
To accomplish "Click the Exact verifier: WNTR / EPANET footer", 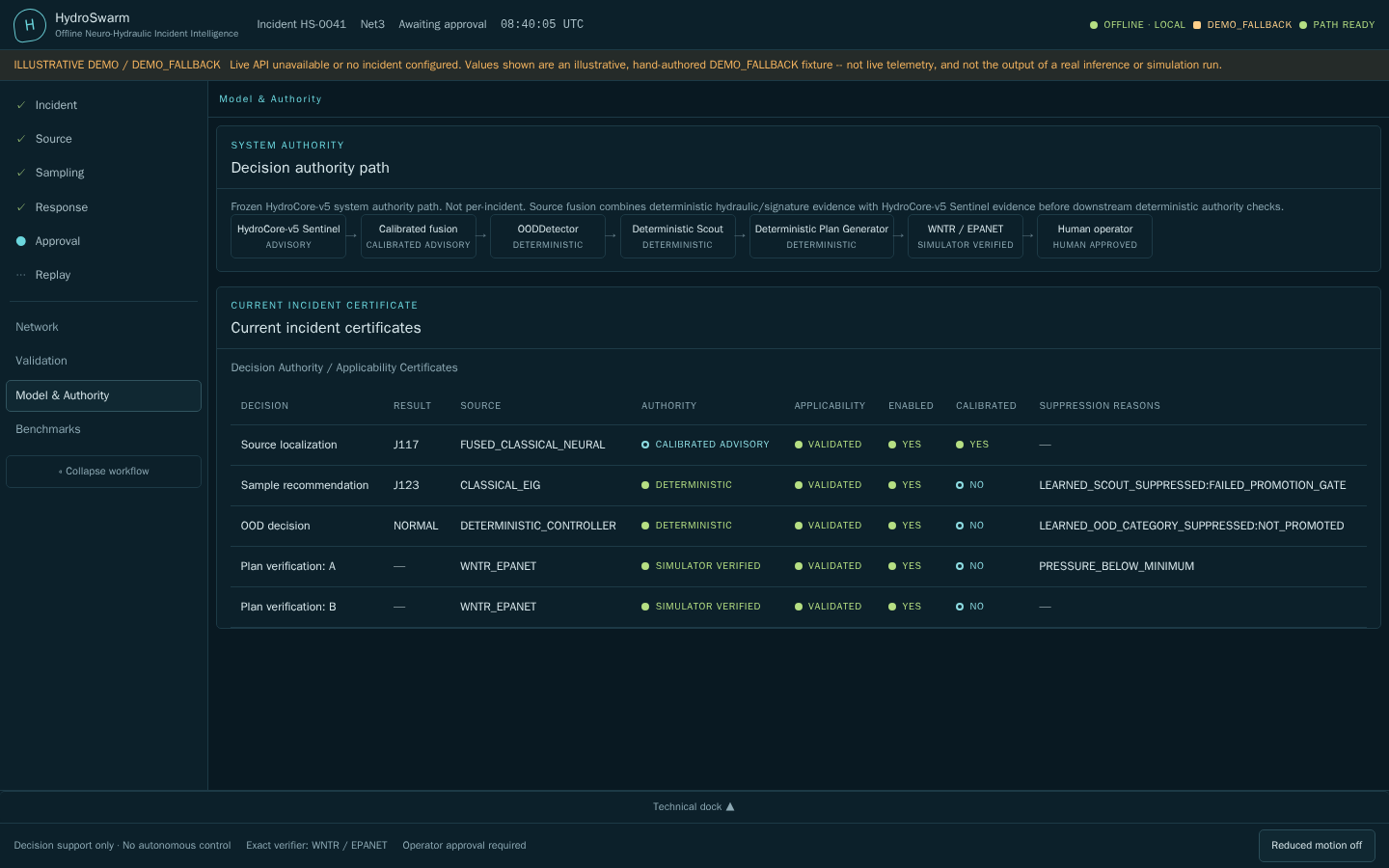I will tap(316, 846).
